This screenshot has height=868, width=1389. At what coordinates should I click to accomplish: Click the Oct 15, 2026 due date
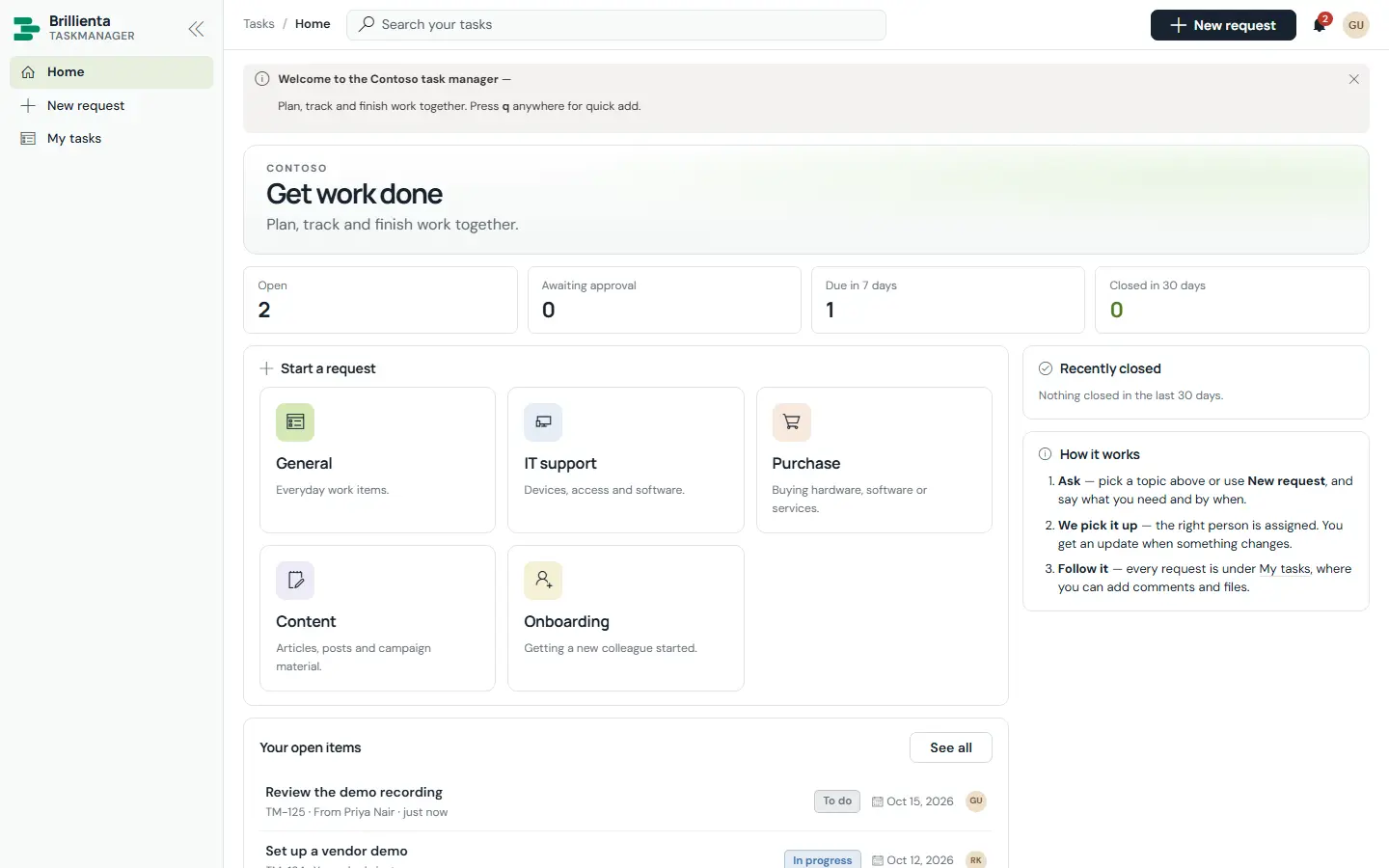920,801
